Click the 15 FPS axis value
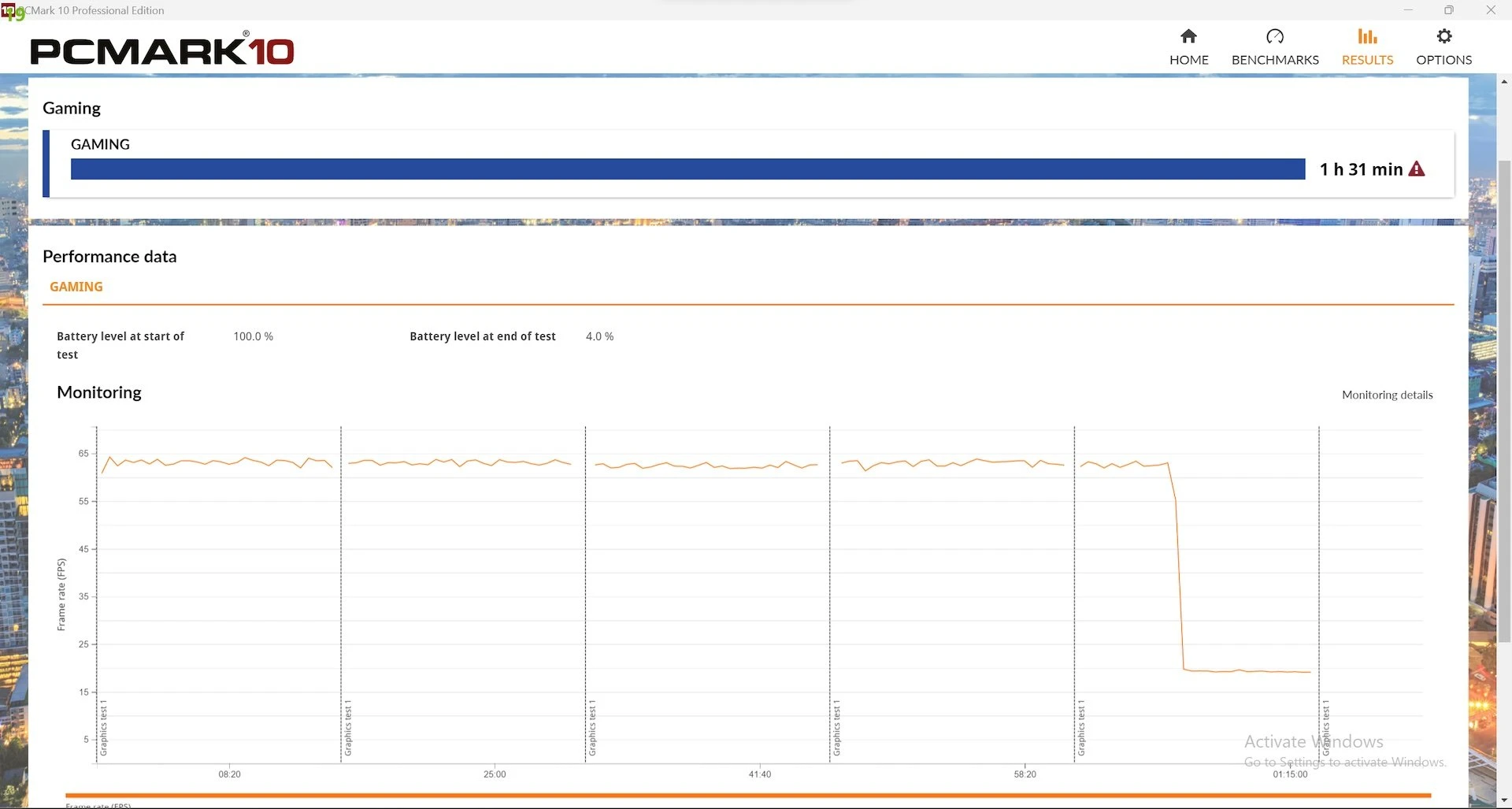The height and width of the screenshot is (809, 1512). [83, 692]
